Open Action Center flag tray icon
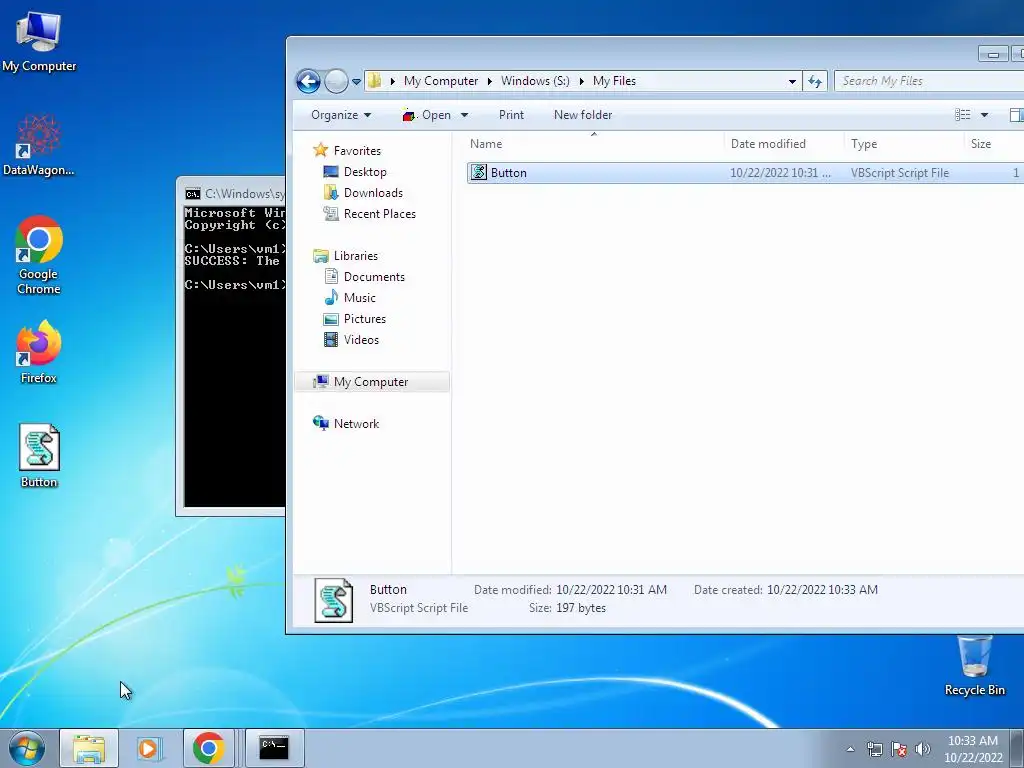This screenshot has height=768, width=1024. pos(899,749)
